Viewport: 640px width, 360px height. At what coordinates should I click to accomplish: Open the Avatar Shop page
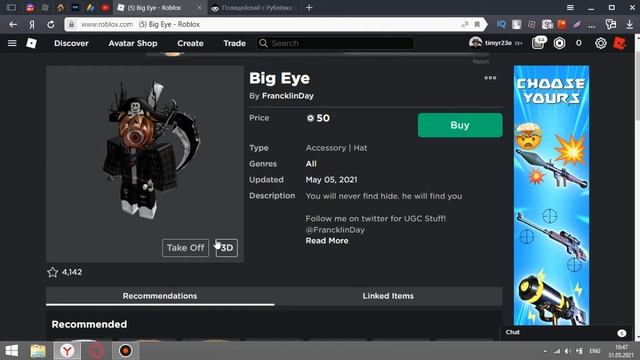point(133,43)
